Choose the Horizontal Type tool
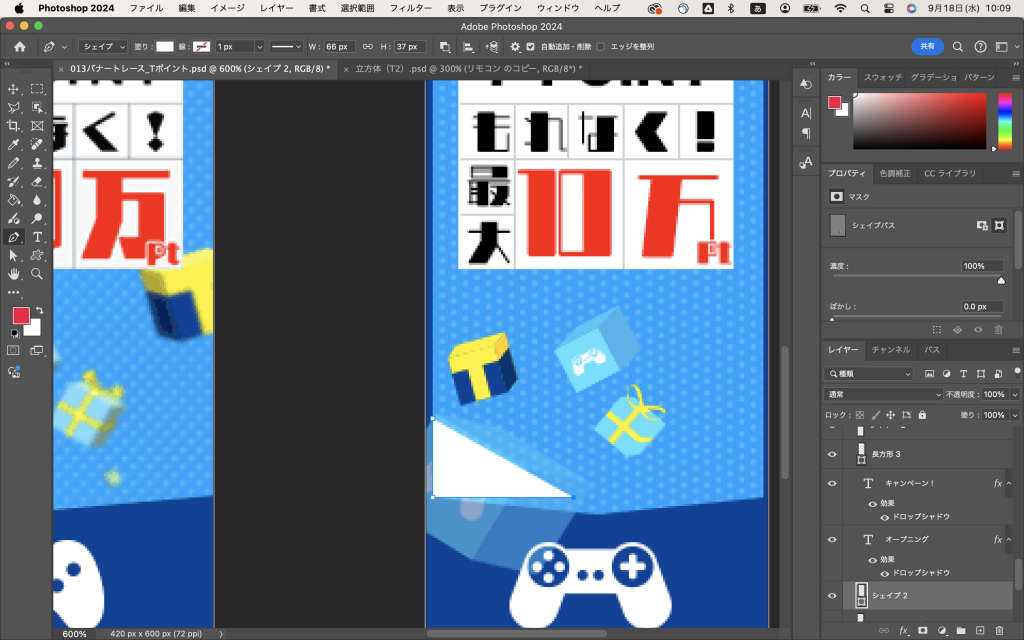1024x640 pixels. (x=37, y=237)
